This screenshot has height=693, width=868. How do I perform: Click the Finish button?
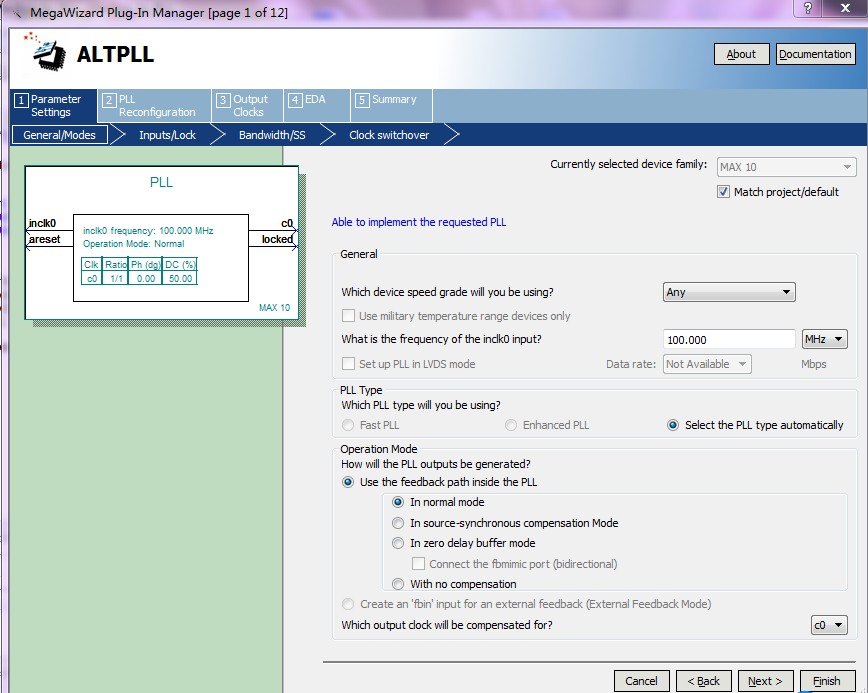click(x=827, y=681)
